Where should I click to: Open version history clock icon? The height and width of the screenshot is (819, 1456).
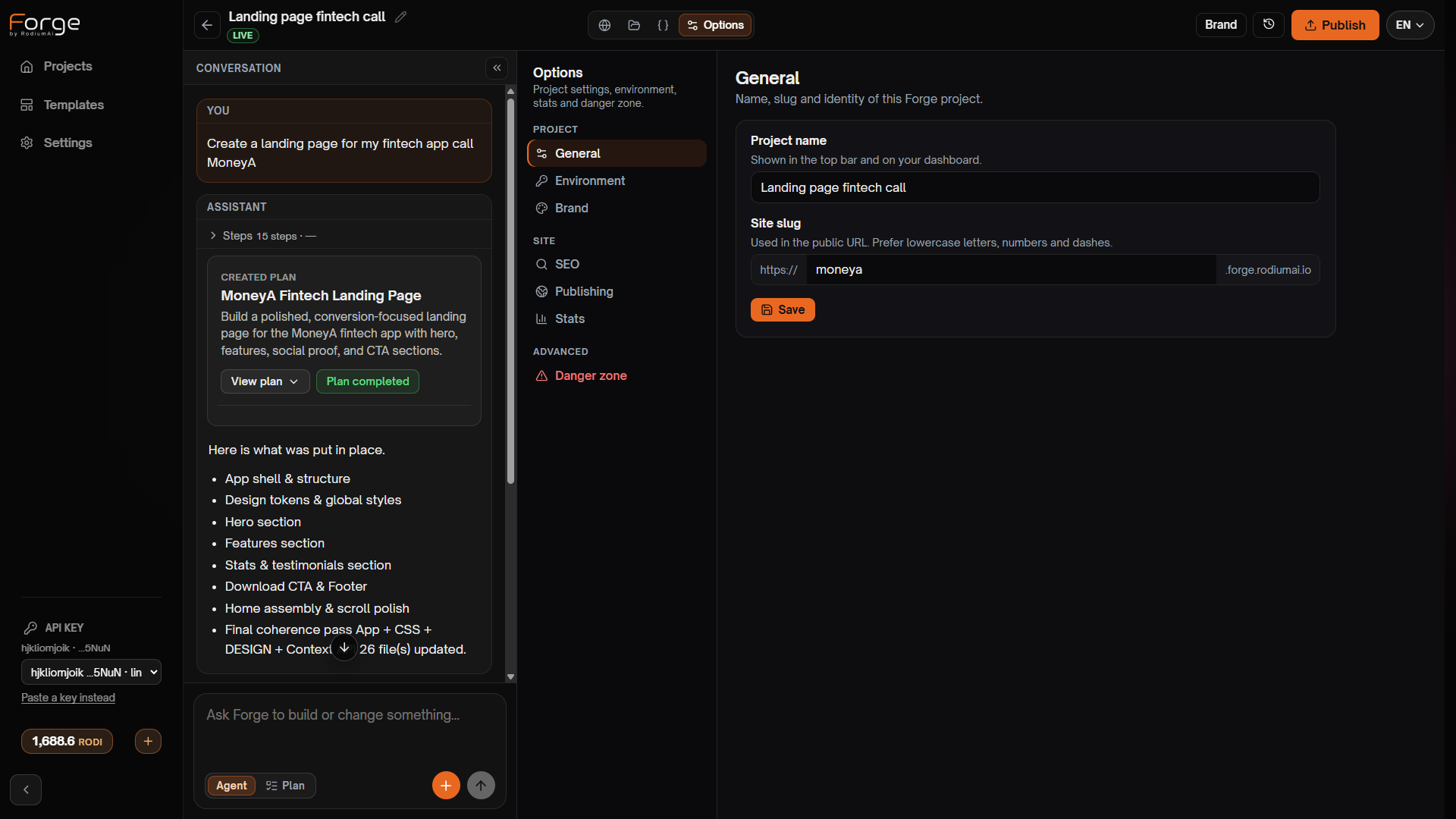(1269, 25)
